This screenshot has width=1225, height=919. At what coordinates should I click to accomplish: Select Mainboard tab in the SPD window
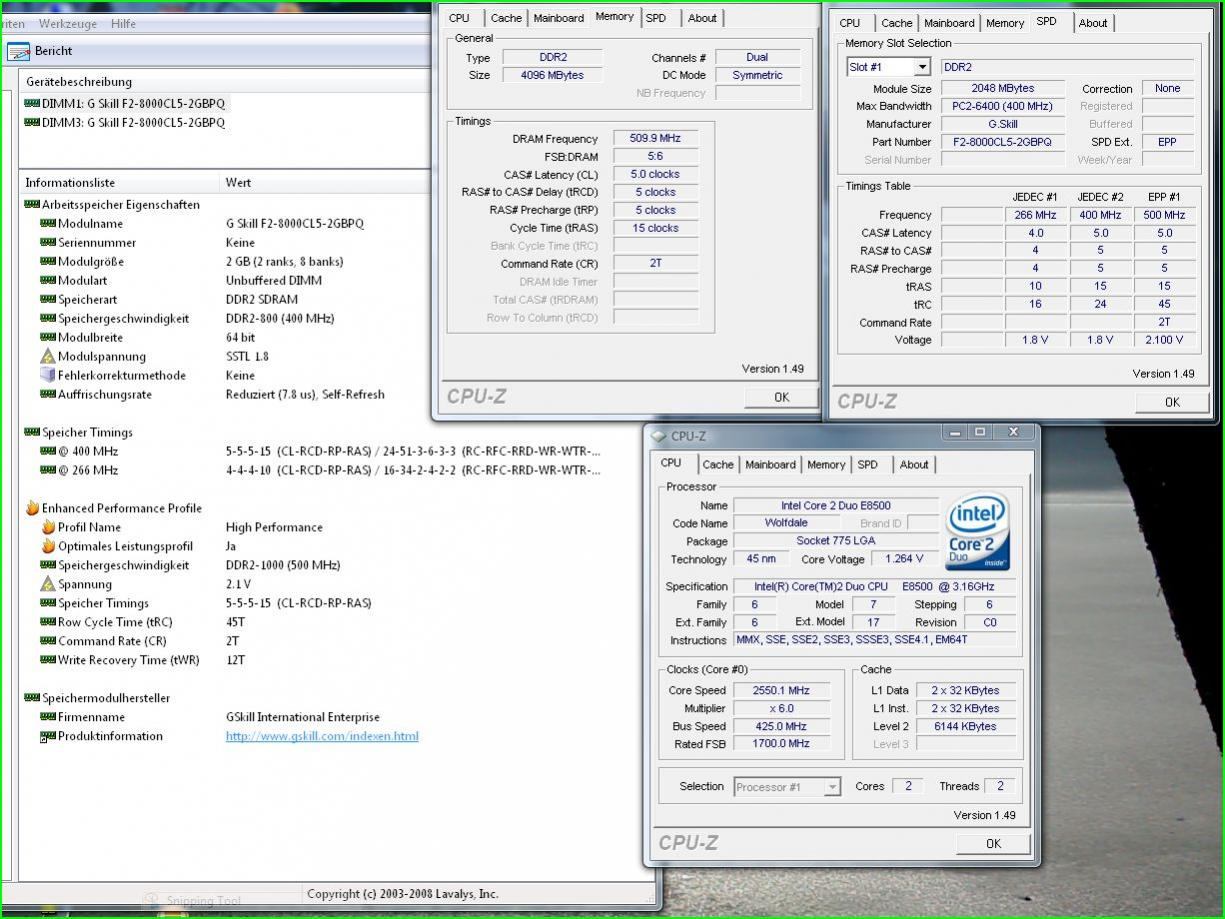click(949, 23)
